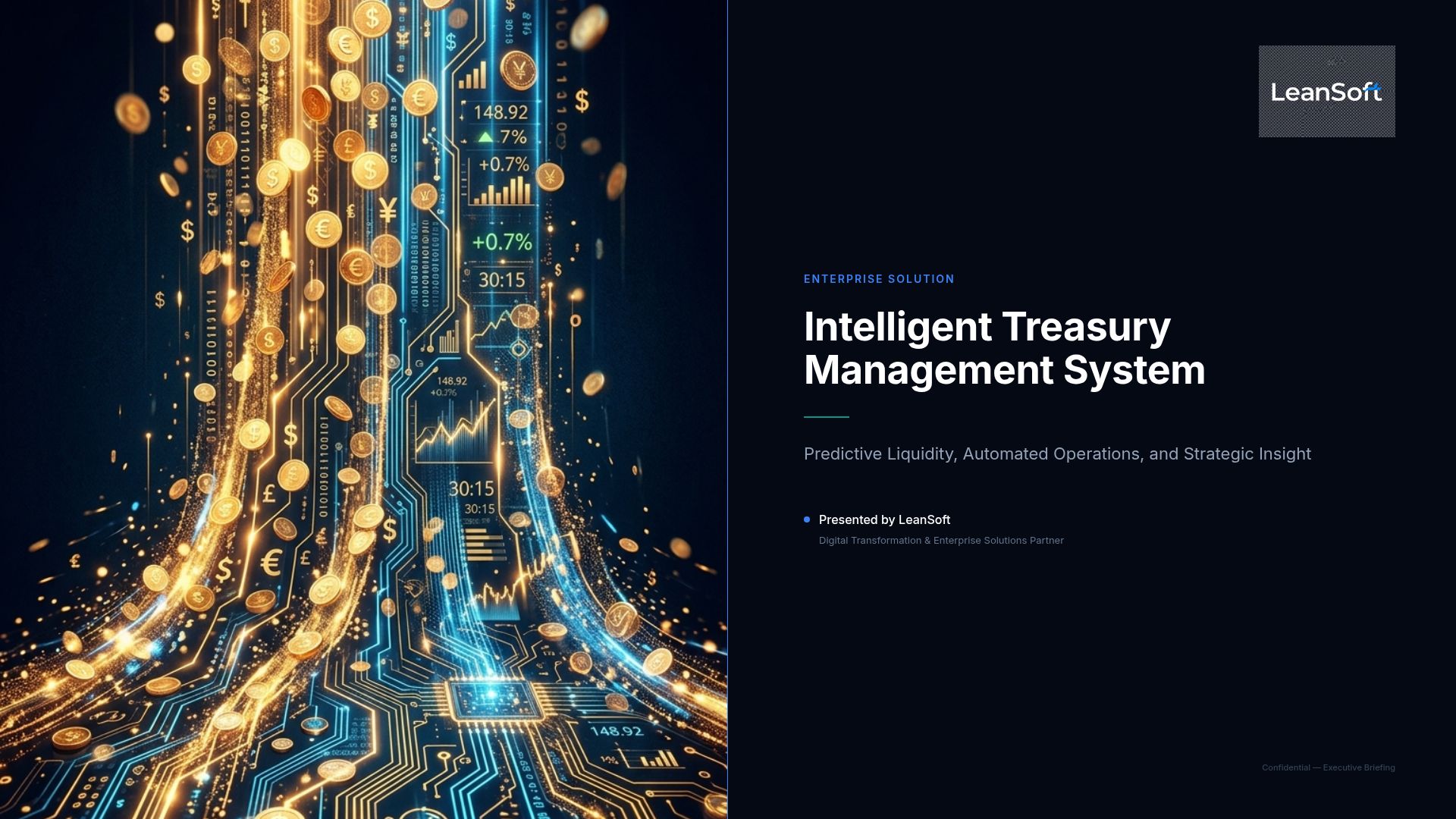
Task: Click the "Intelligent Treasury Management System" title
Action: click(x=1004, y=348)
